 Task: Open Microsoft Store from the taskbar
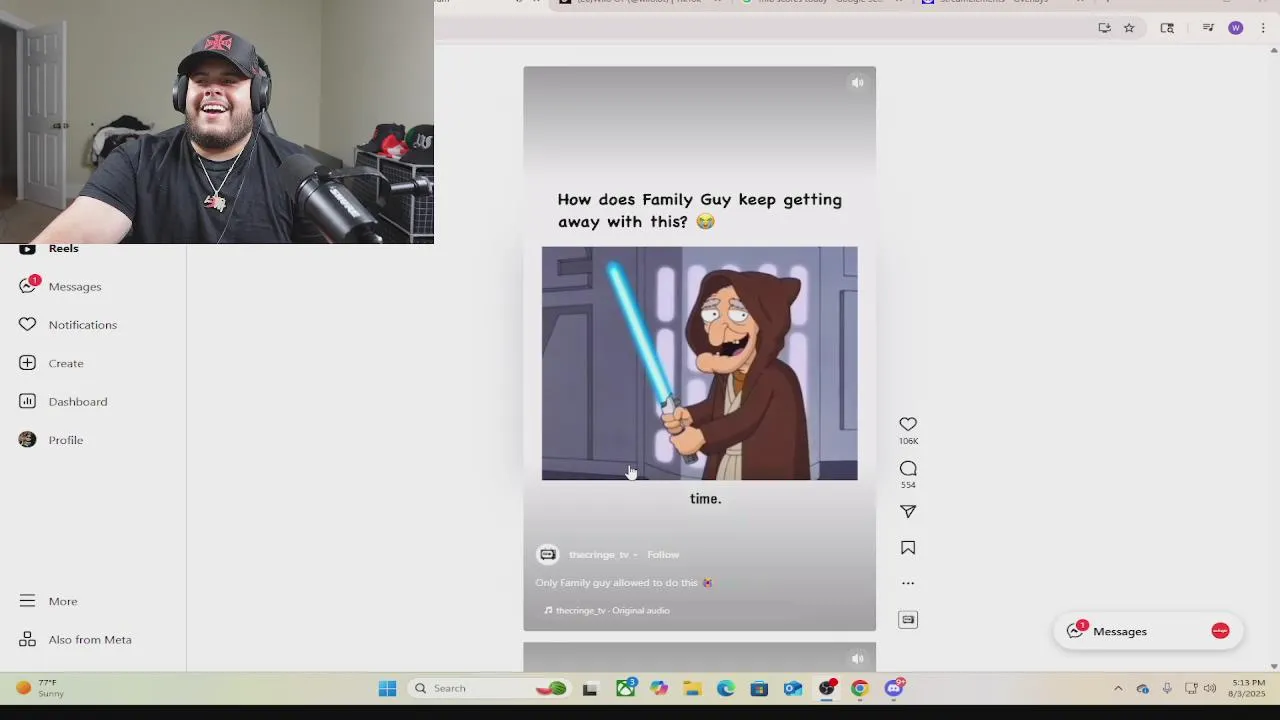pos(759,688)
